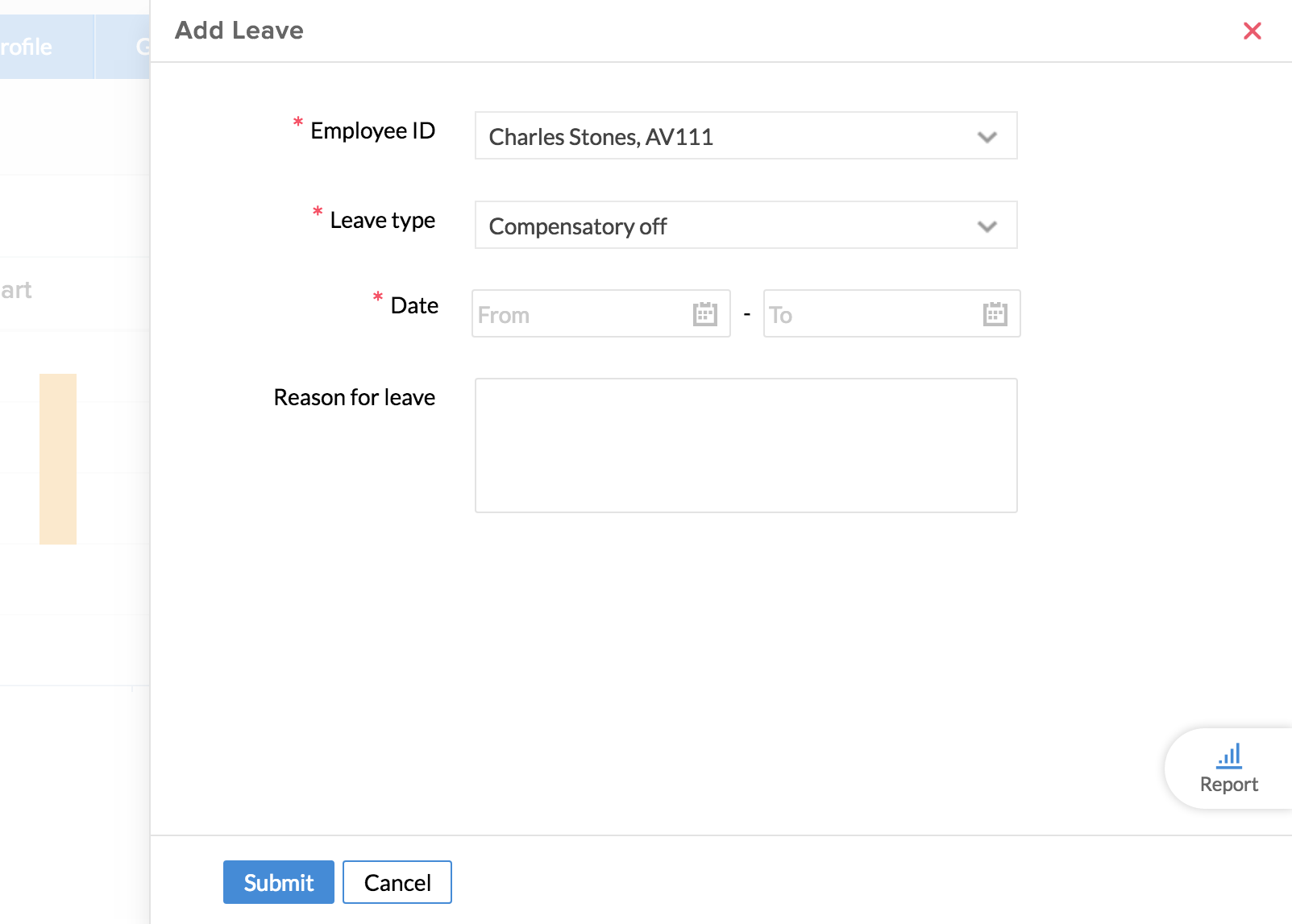Click the Reason for leave text area
This screenshot has width=1292, height=924.
coord(746,445)
